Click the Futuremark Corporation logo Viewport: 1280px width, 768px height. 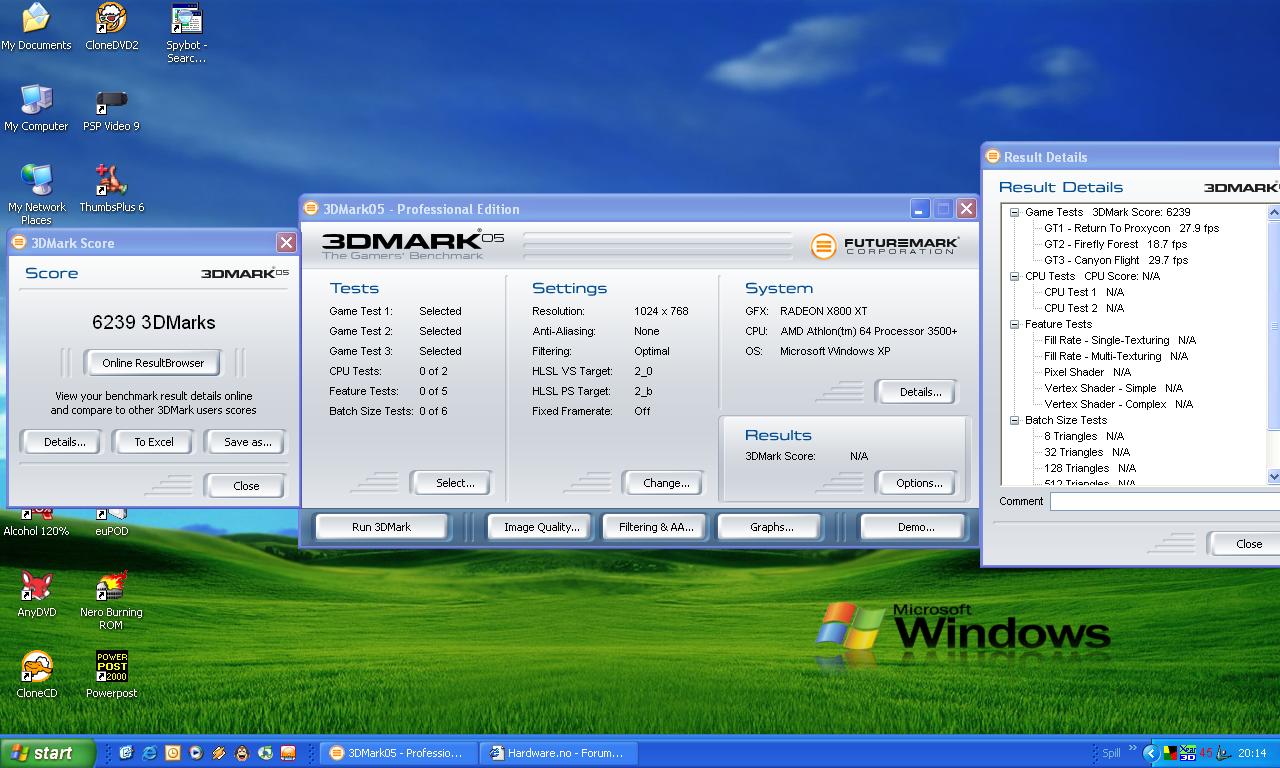(885, 246)
